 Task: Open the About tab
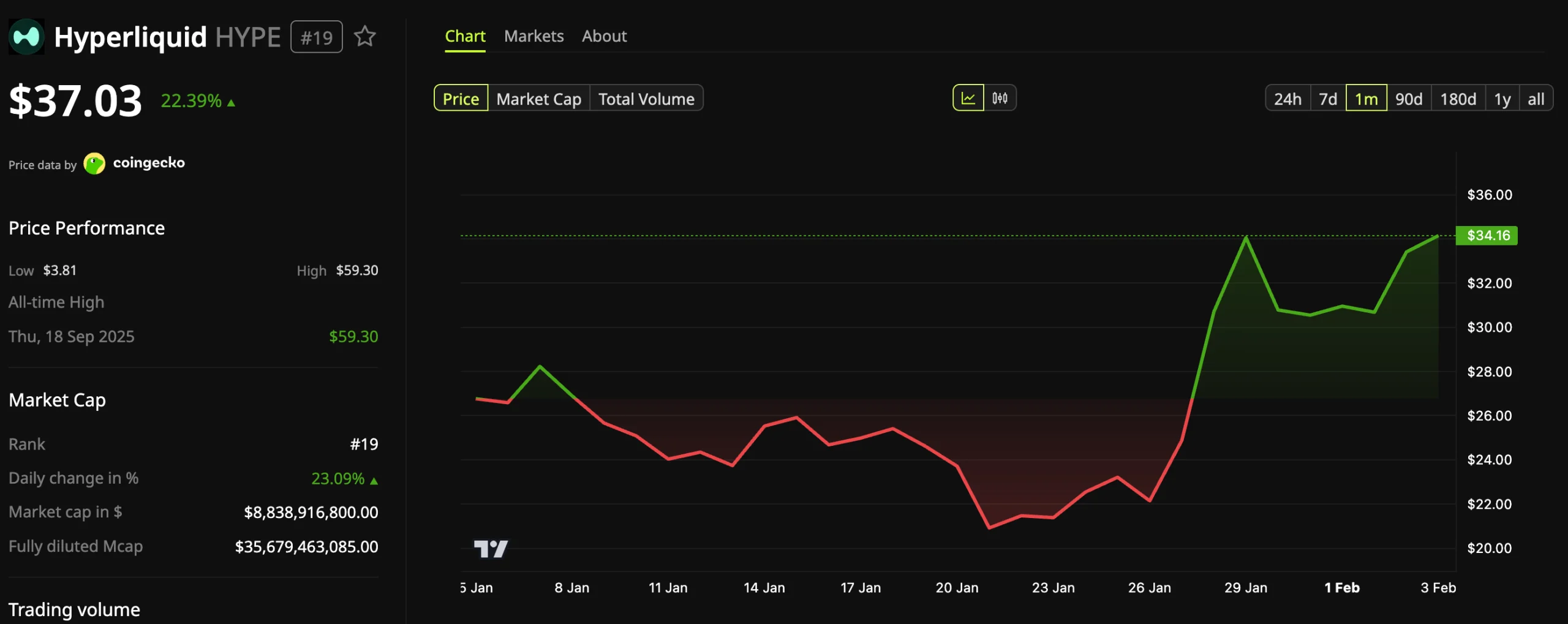click(x=604, y=36)
